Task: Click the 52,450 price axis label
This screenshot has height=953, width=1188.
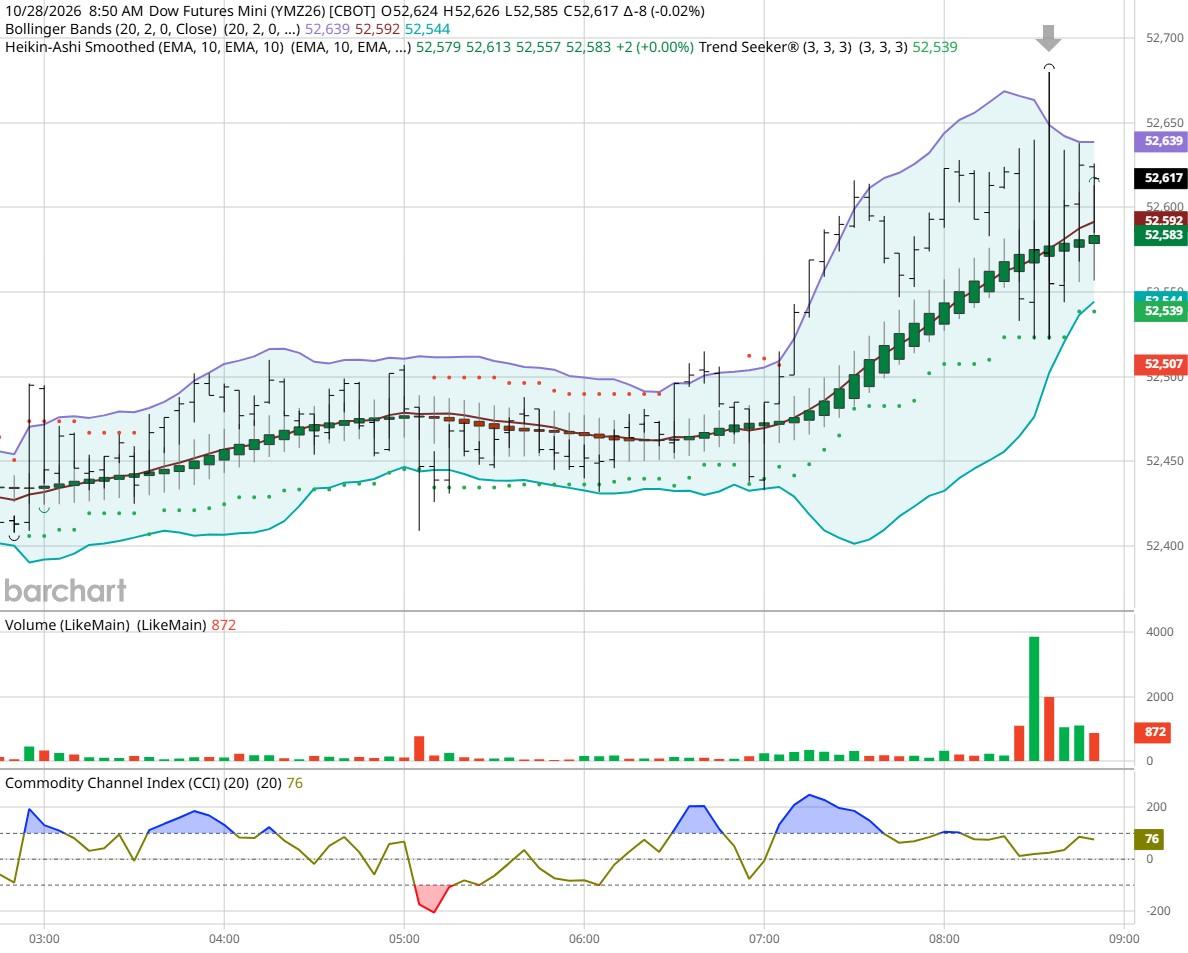Action: coord(1165,461)
